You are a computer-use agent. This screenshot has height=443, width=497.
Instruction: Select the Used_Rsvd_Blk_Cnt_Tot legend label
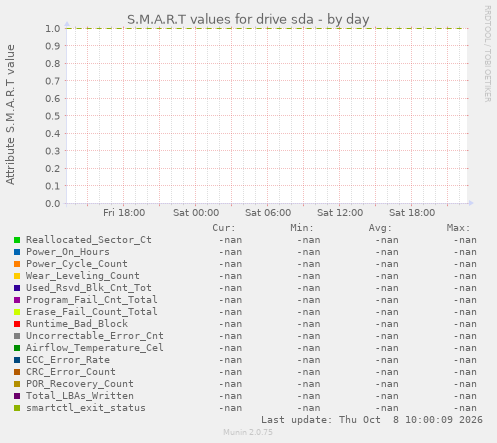[89, 288]
